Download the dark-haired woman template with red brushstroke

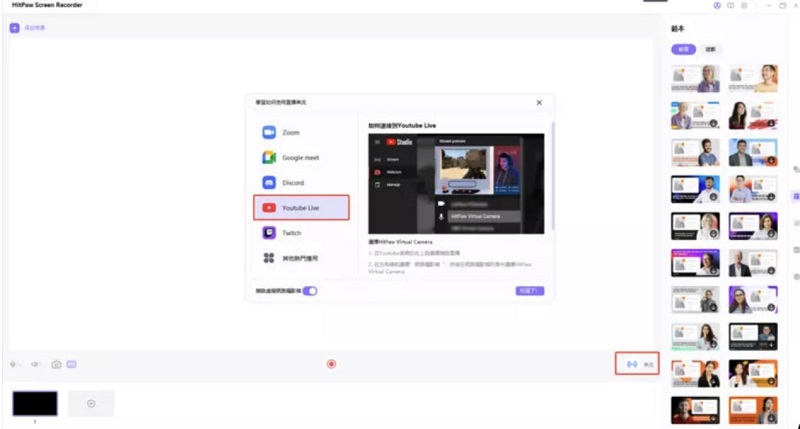pos(771,123)
